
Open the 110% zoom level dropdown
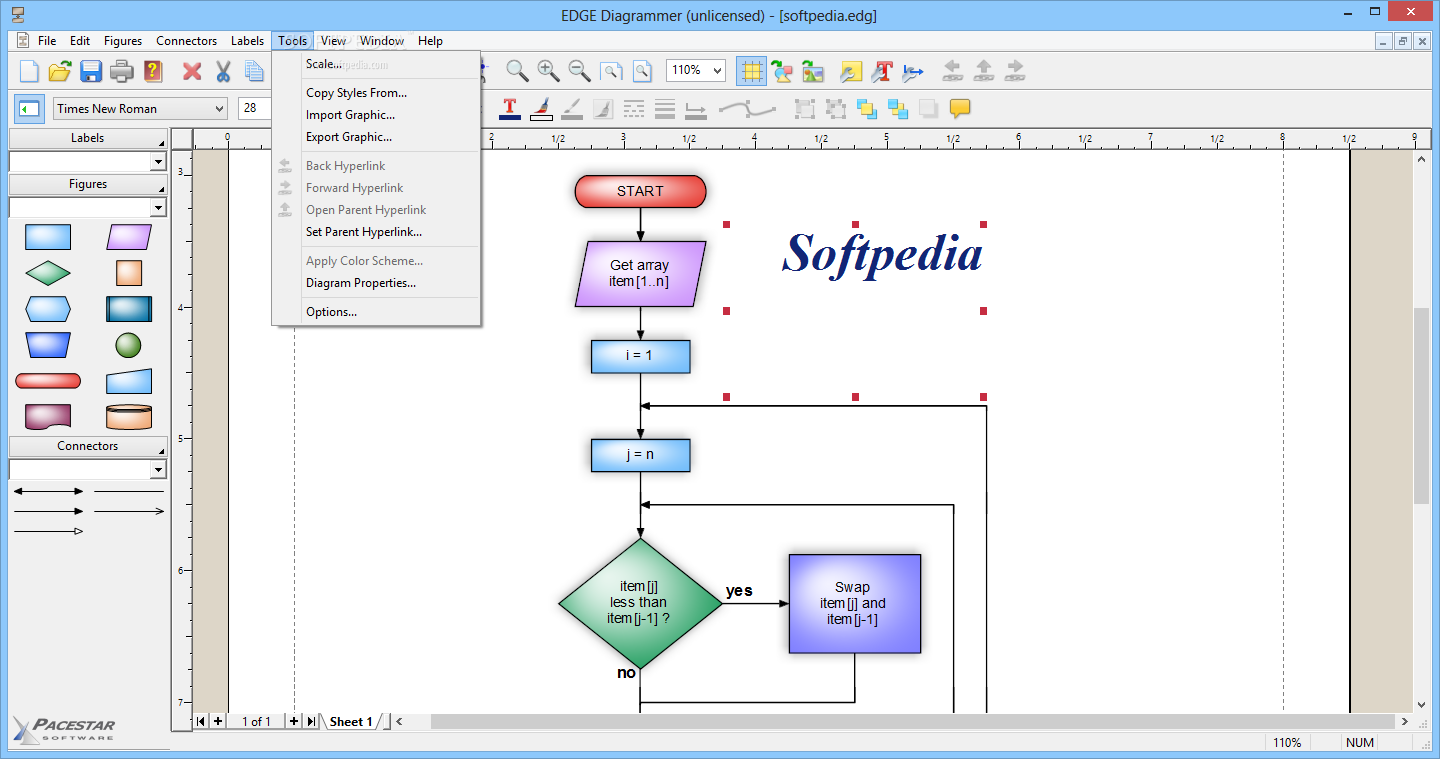tap(718, 70)
